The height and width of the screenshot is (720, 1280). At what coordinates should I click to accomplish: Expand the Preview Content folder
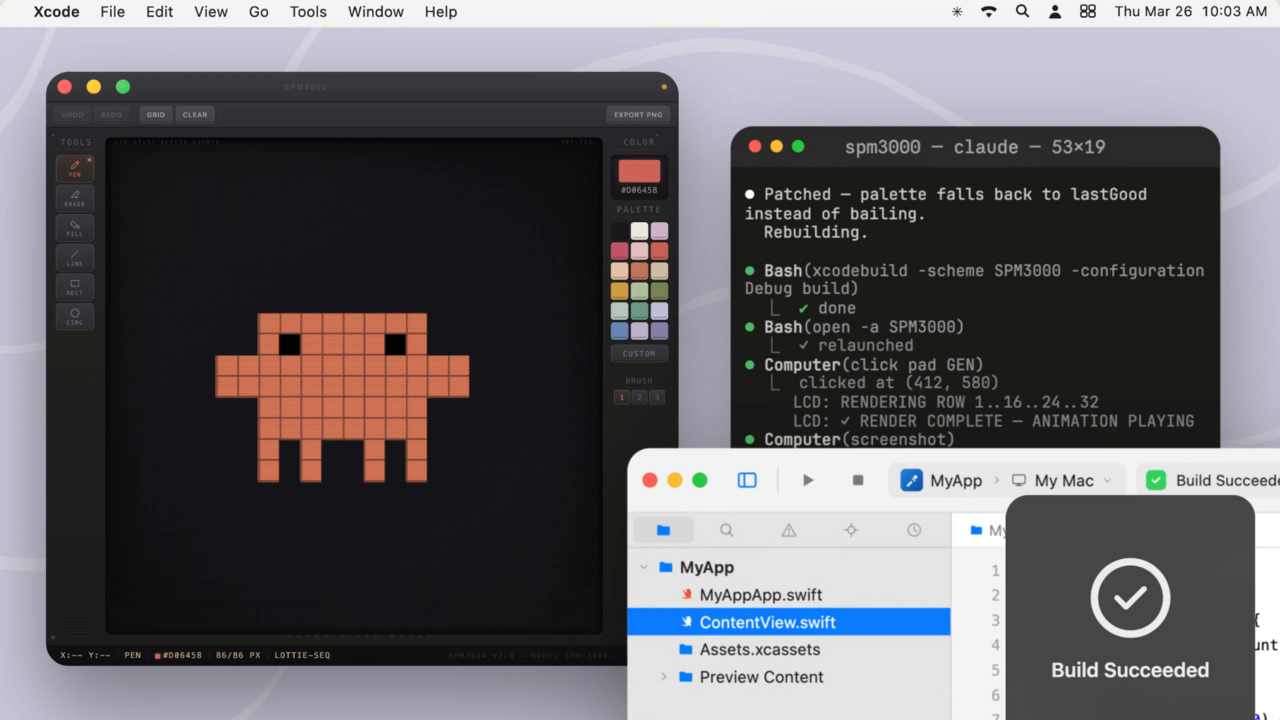pos(663,677)
